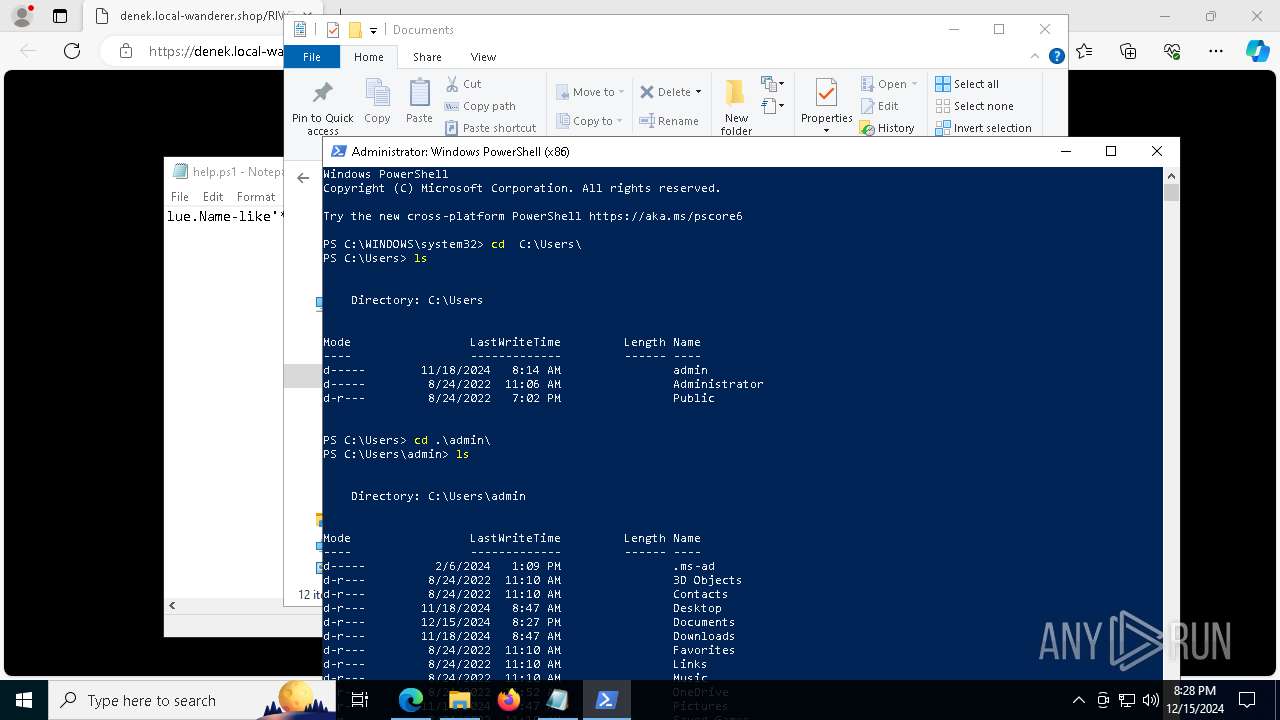1280x720 pixels.
Task: Click Notepad horizontal scrollbar left arrow
Action: (x=172, y=606)
